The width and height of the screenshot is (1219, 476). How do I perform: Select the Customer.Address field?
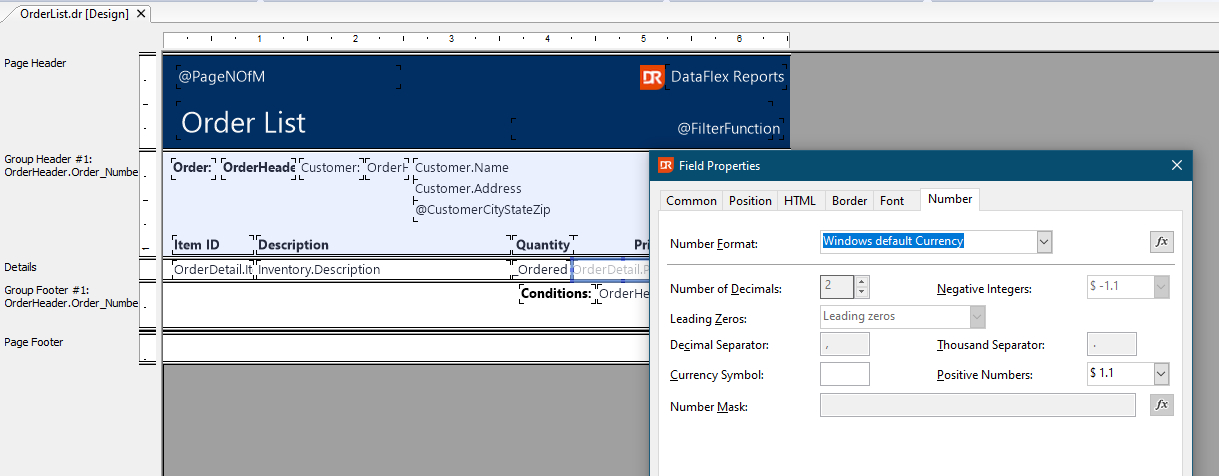click(x=467, y=189)
